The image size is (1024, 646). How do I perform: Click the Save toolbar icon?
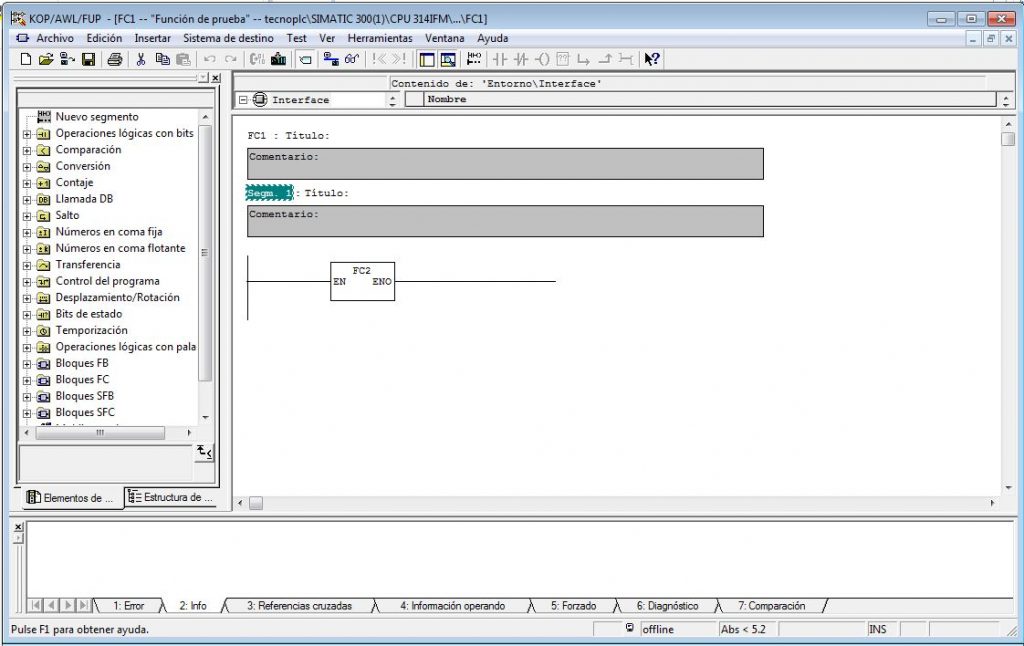tap(88, 59)
